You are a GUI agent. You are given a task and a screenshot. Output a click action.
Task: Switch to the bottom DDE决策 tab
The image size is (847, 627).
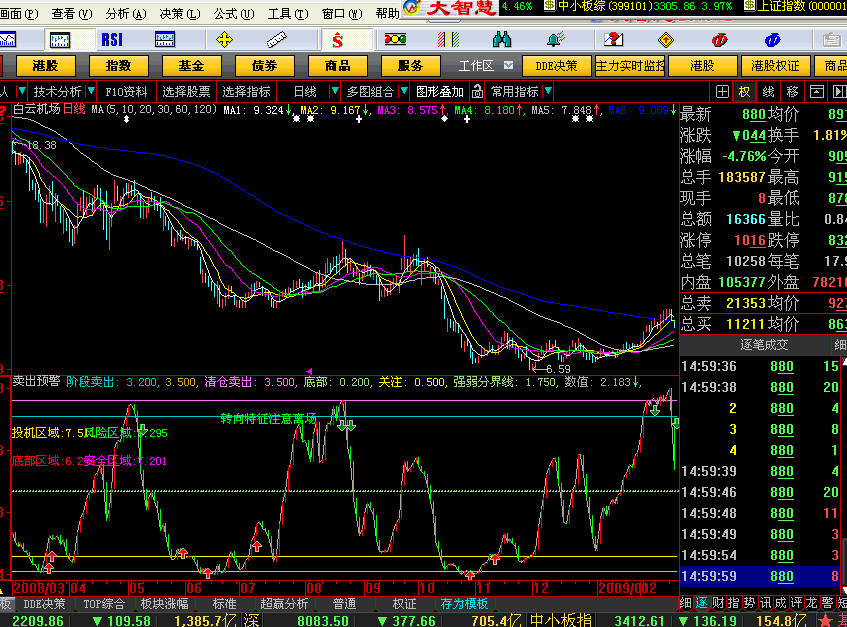click(x=44, y=604)
